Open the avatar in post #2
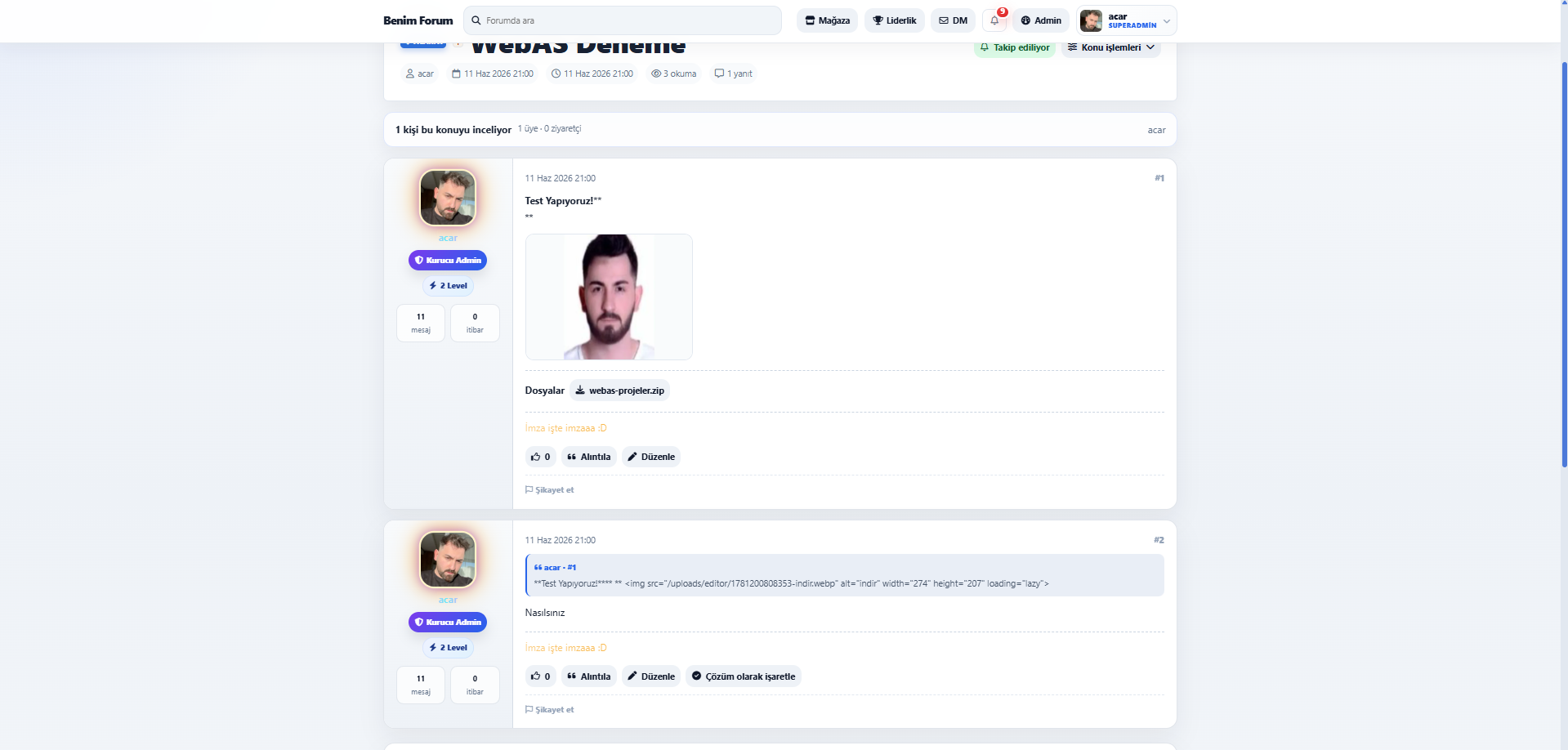 pos(448,560)
